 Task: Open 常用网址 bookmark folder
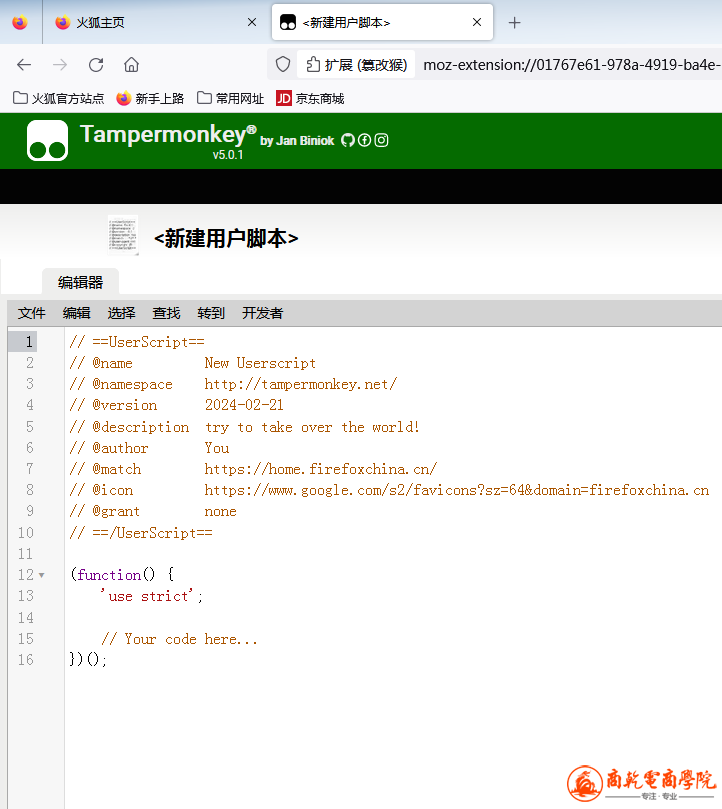click(x=231, y=98)
